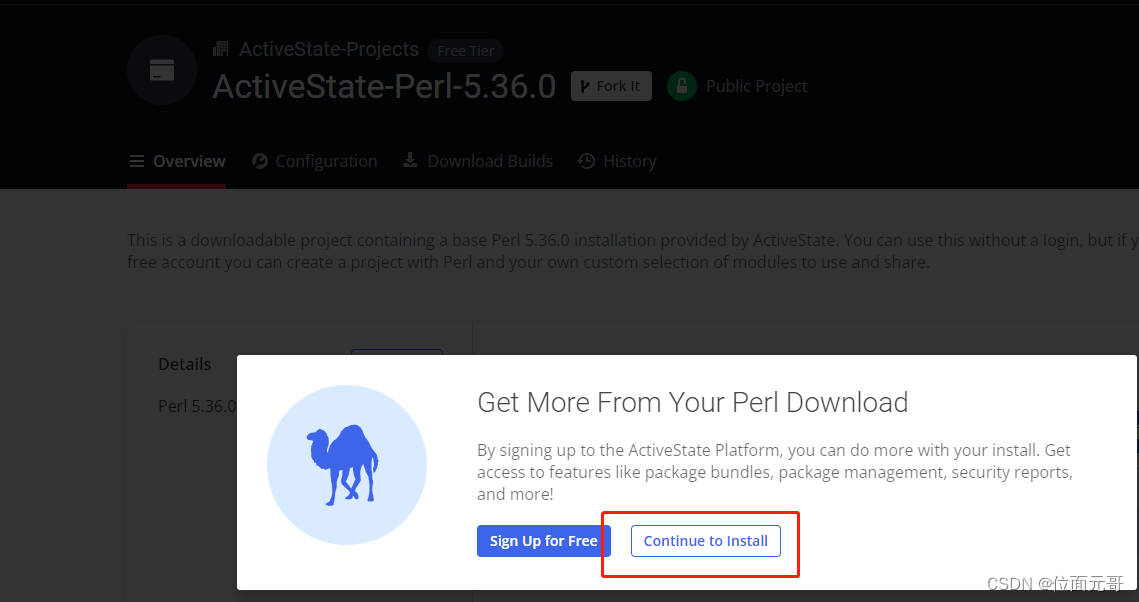The height and width of the screenshot is (602, 1139).
Task: Switch to the Configuration tab
Action: (x=325, y=161)
